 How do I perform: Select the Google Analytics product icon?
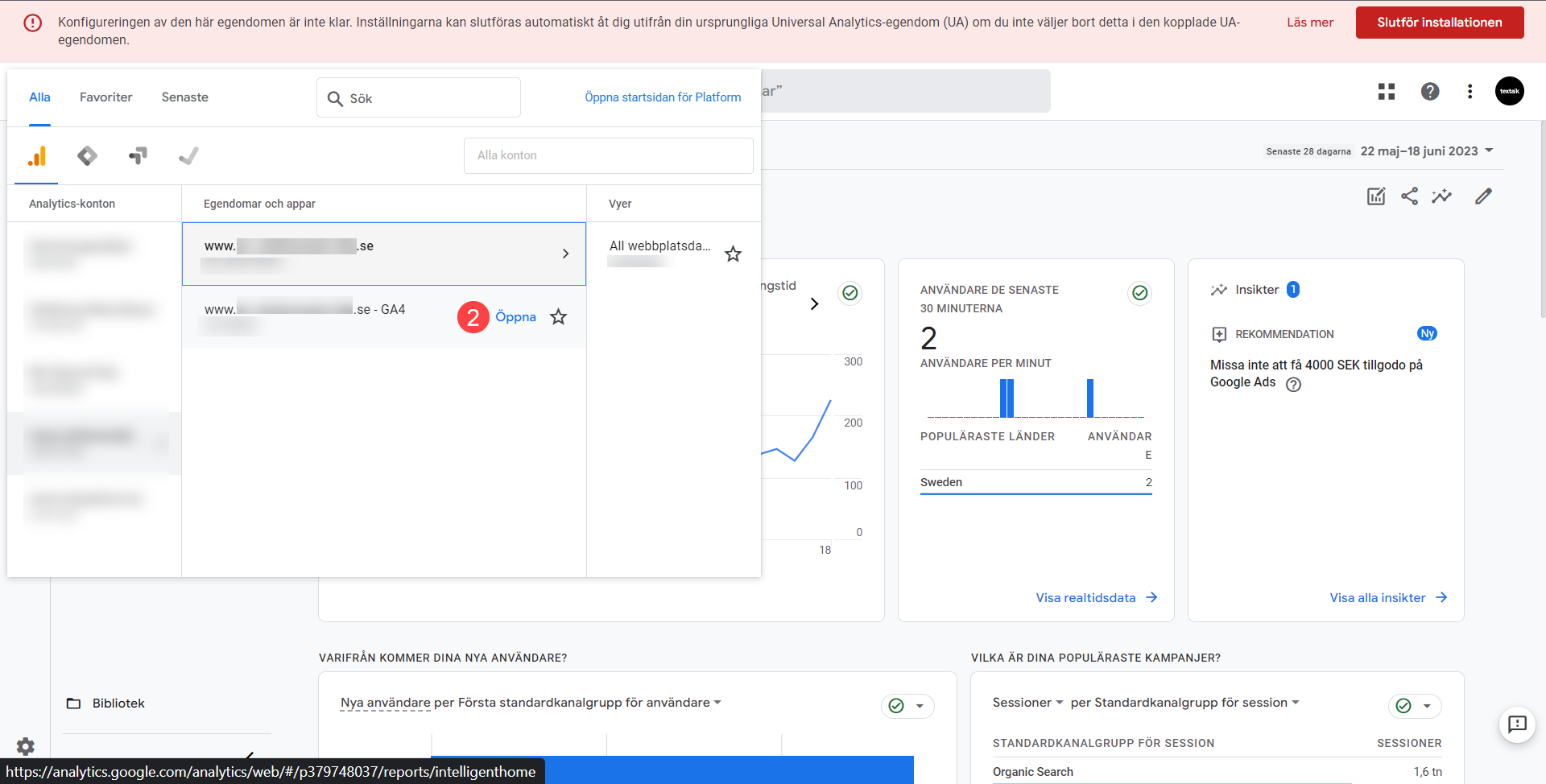tap(37, 156)
